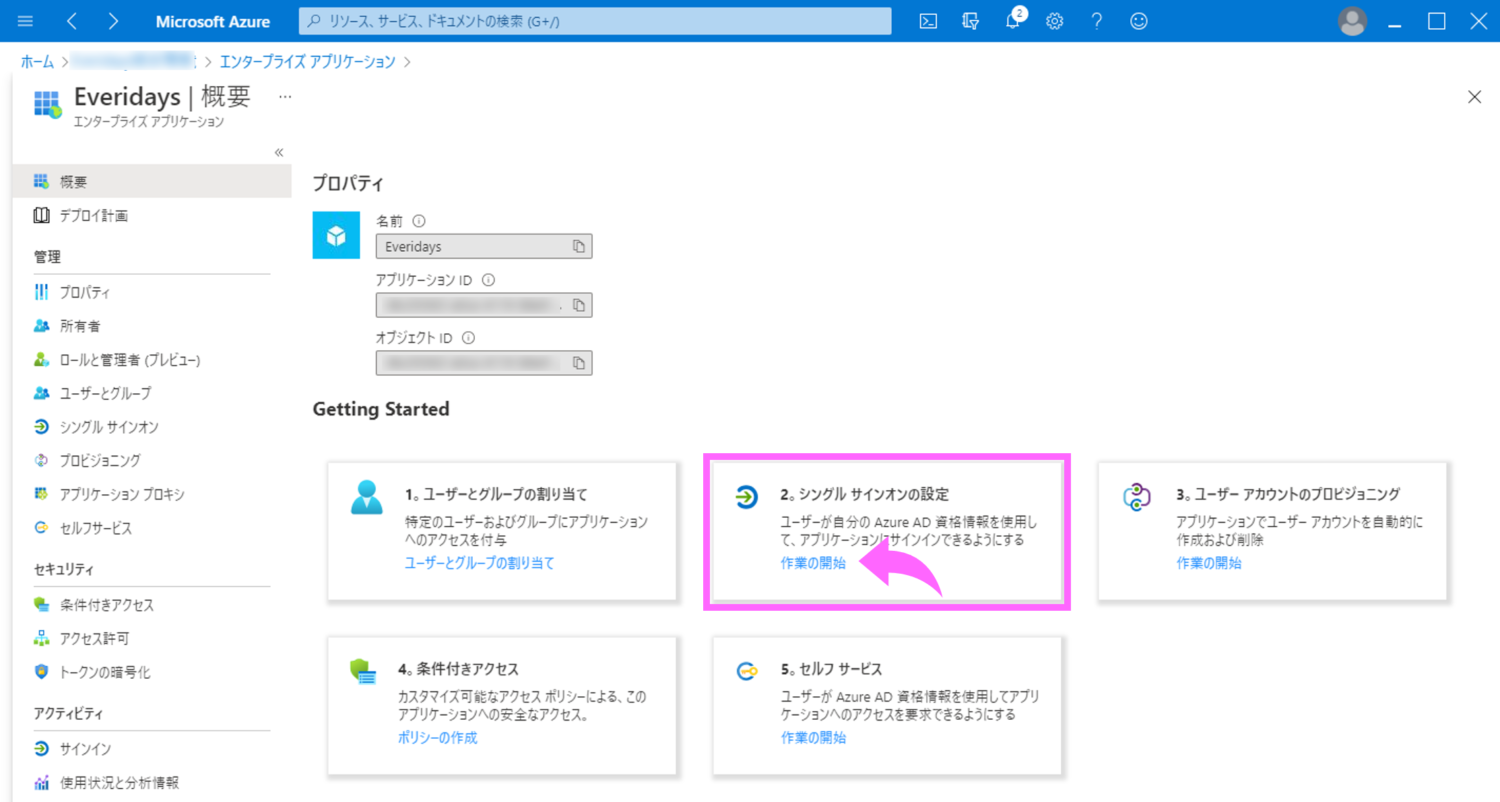Copy the アプリケーション ID value
The image size is (1500, 802).
coord(579,304)
